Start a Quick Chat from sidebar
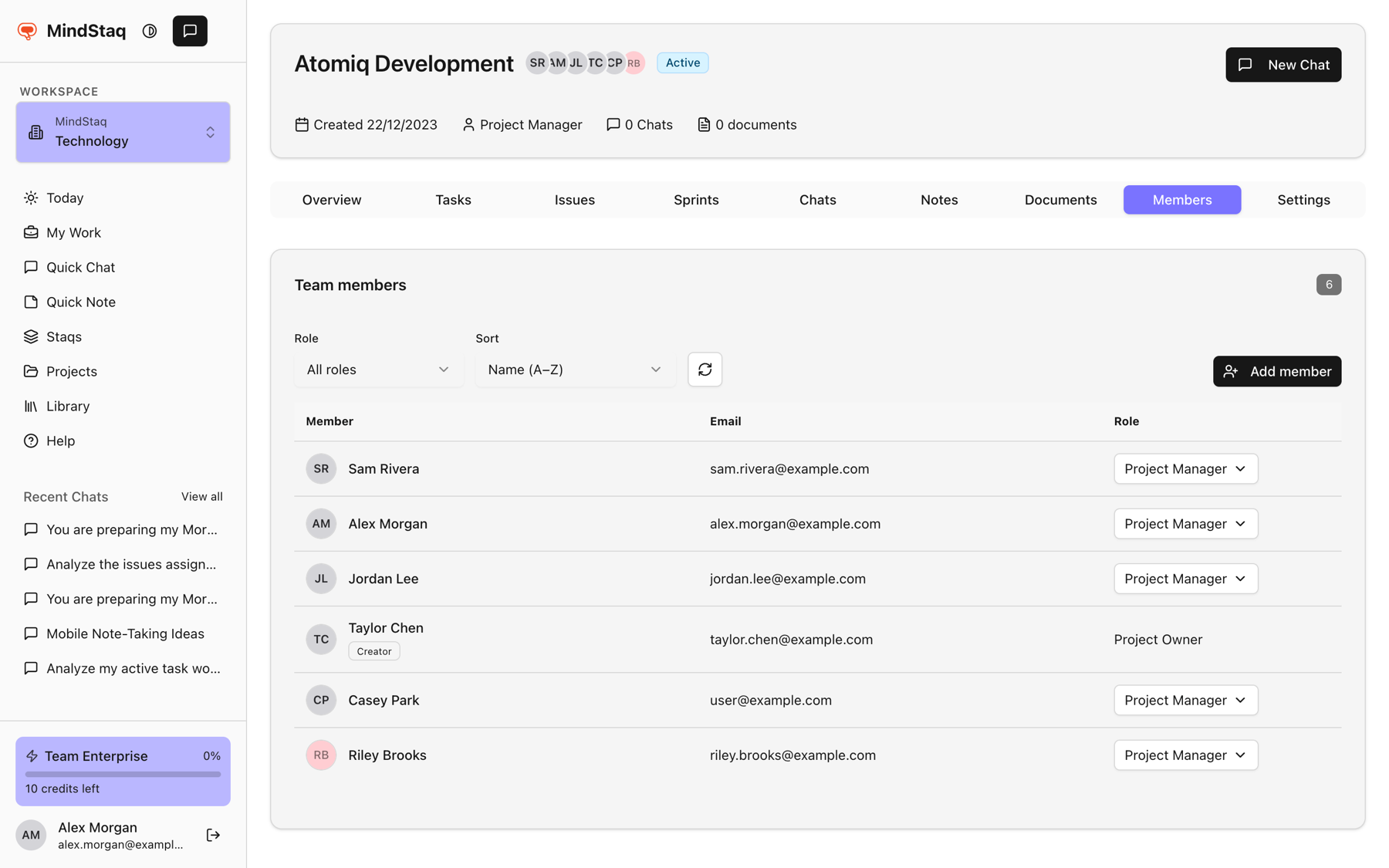 (123, 267)
